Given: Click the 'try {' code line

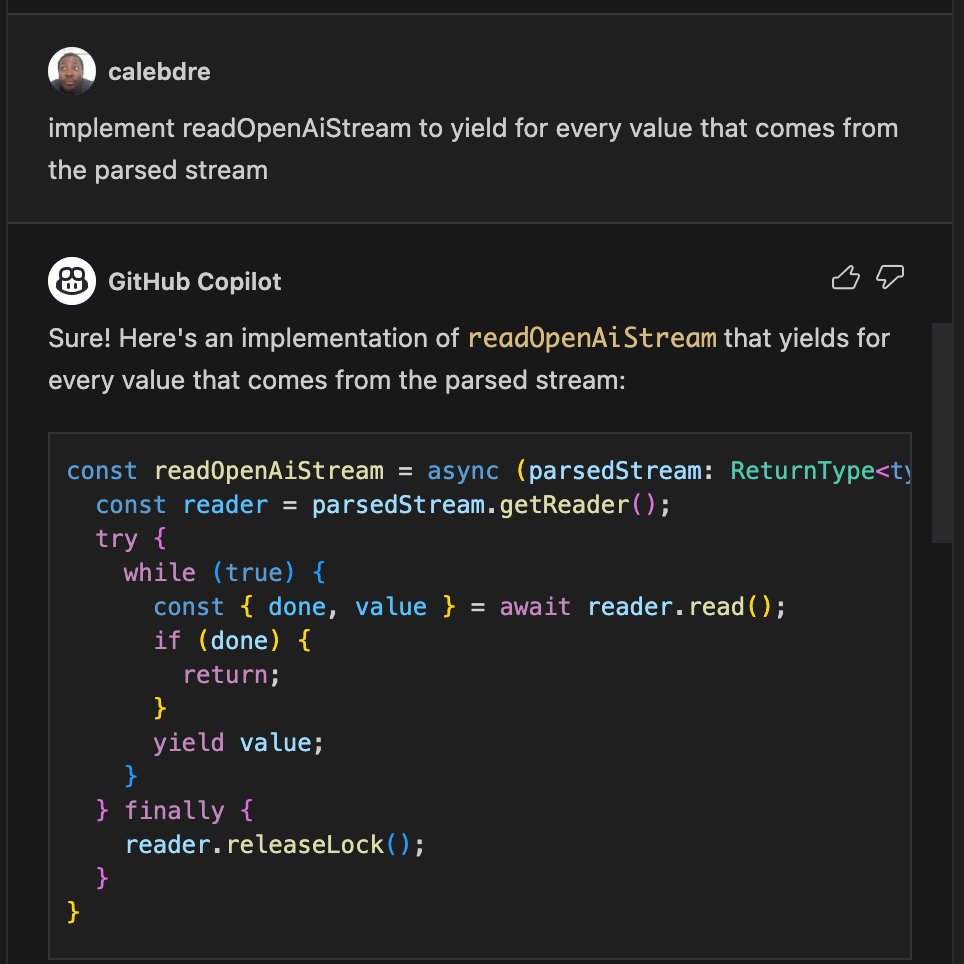Looking at the screenshot, I should 130,539.
